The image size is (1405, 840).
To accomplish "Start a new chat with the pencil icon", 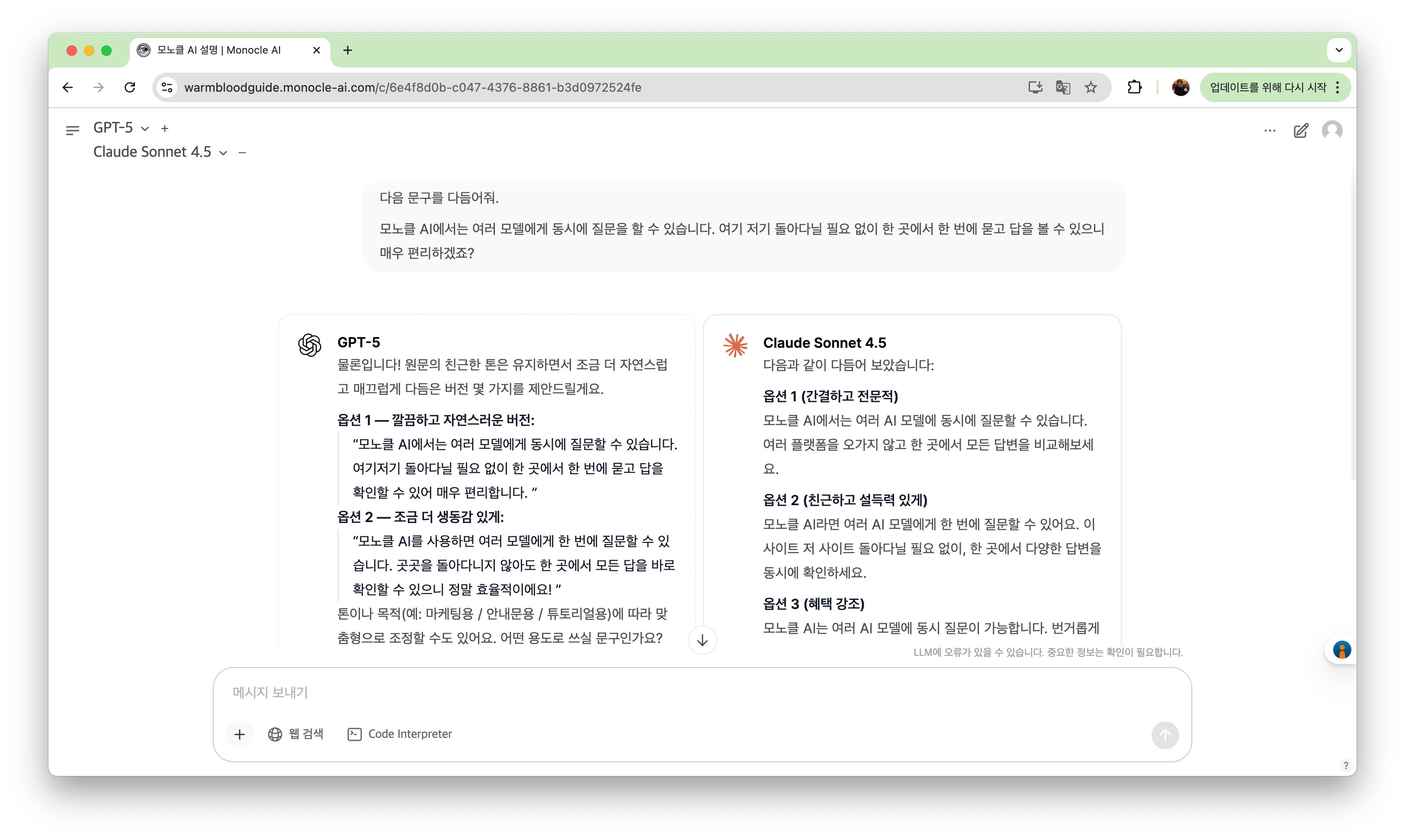I will (1301, 130).
